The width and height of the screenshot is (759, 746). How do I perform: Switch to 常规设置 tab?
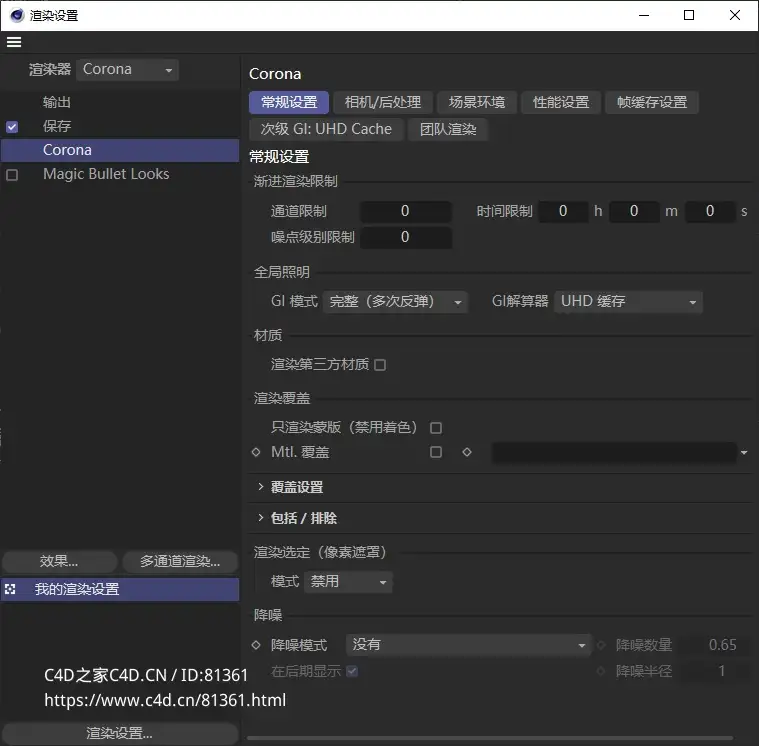289,102
